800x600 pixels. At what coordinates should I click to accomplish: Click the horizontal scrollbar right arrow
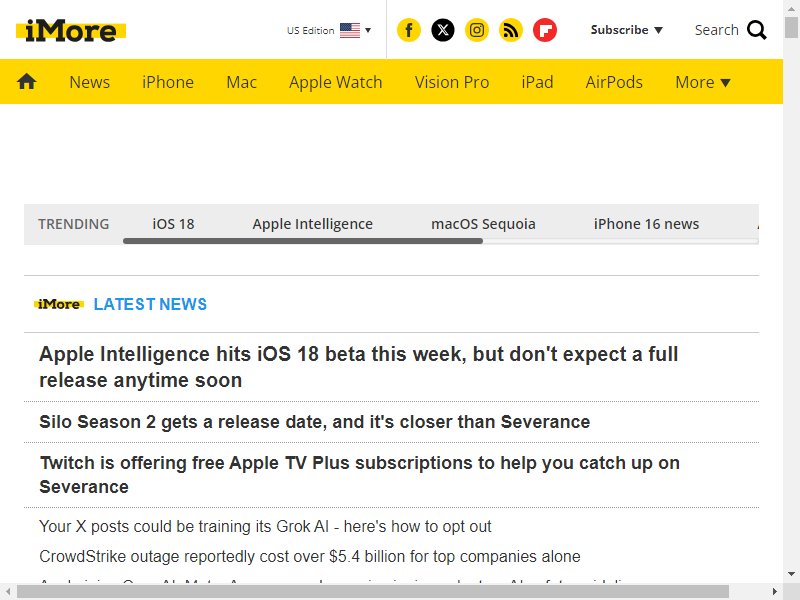[x=774, y=592]
